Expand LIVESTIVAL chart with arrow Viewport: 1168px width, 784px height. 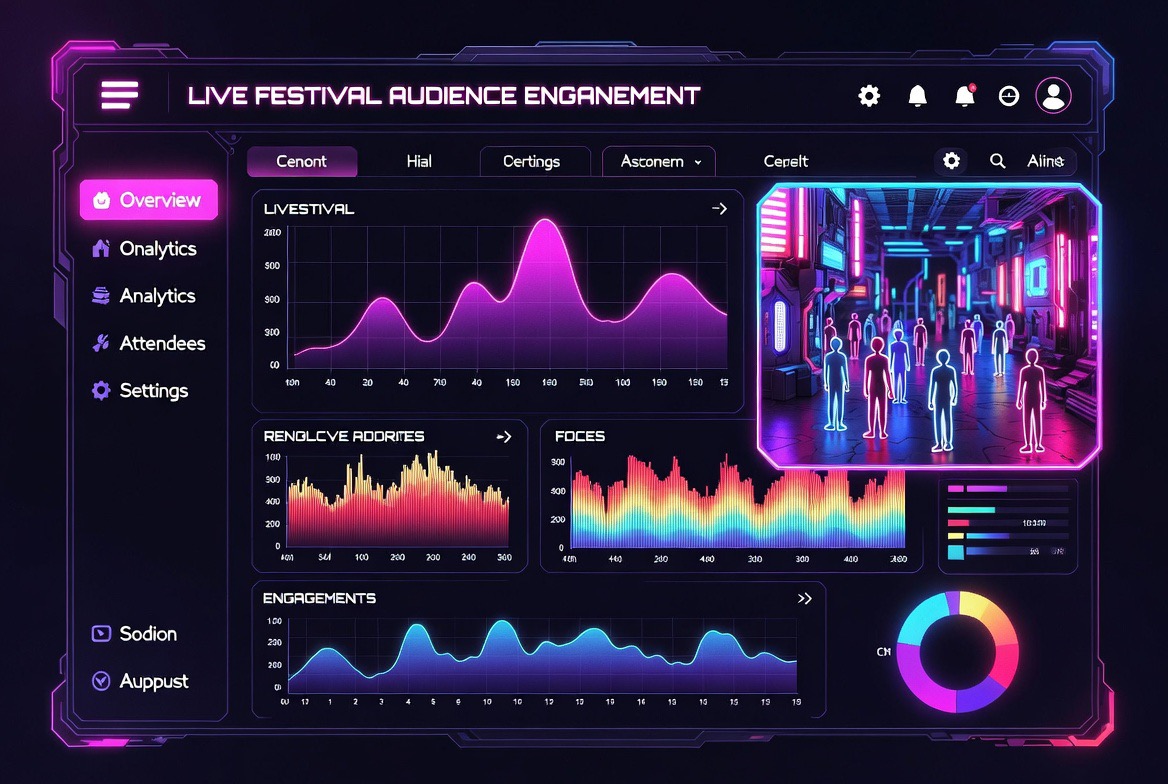719,209
